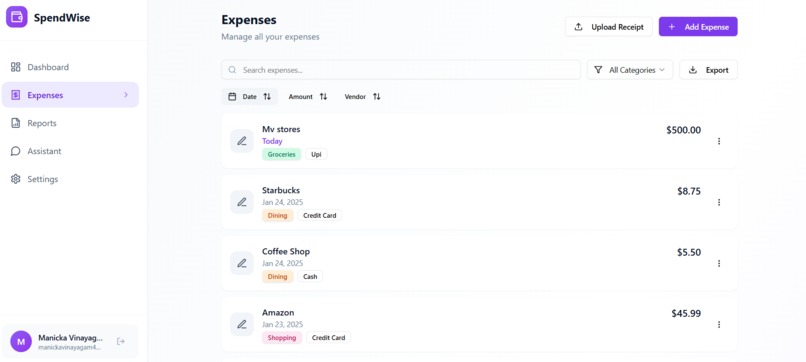Click the Credit Card tag on Amazon
This screenshot has width=806, height=362.
tap(328, 338)
